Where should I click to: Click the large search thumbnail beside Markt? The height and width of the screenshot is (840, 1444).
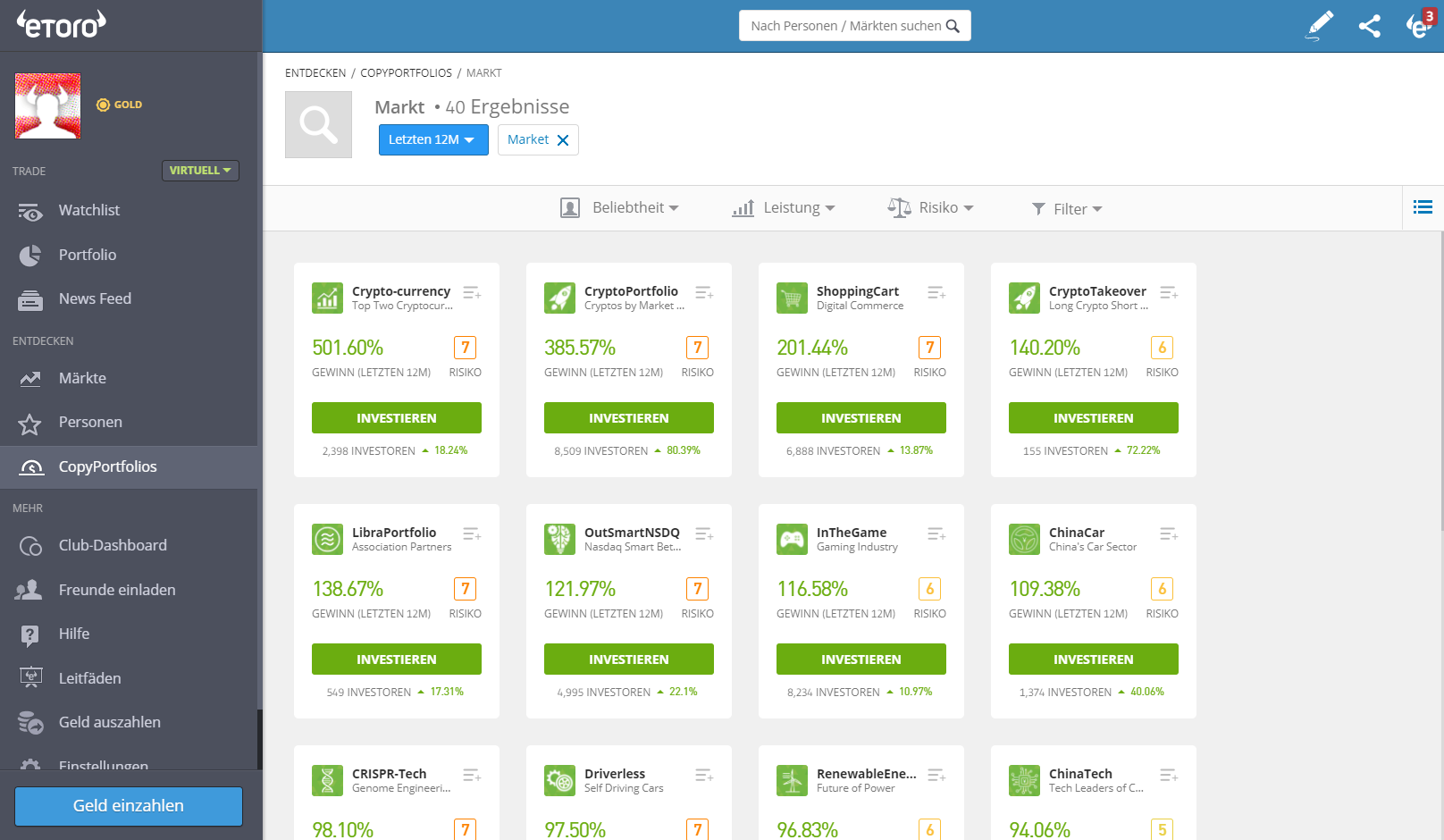[x=318, y=124]
